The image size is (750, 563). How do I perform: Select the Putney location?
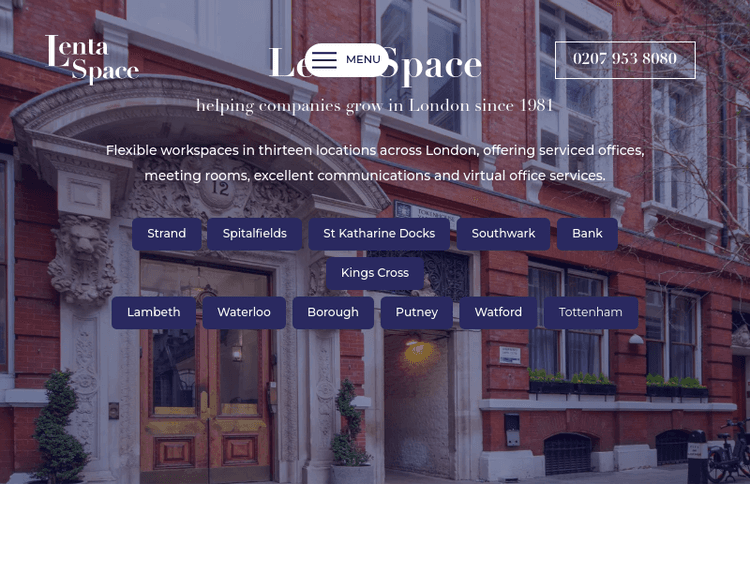(x=416, y=313)
